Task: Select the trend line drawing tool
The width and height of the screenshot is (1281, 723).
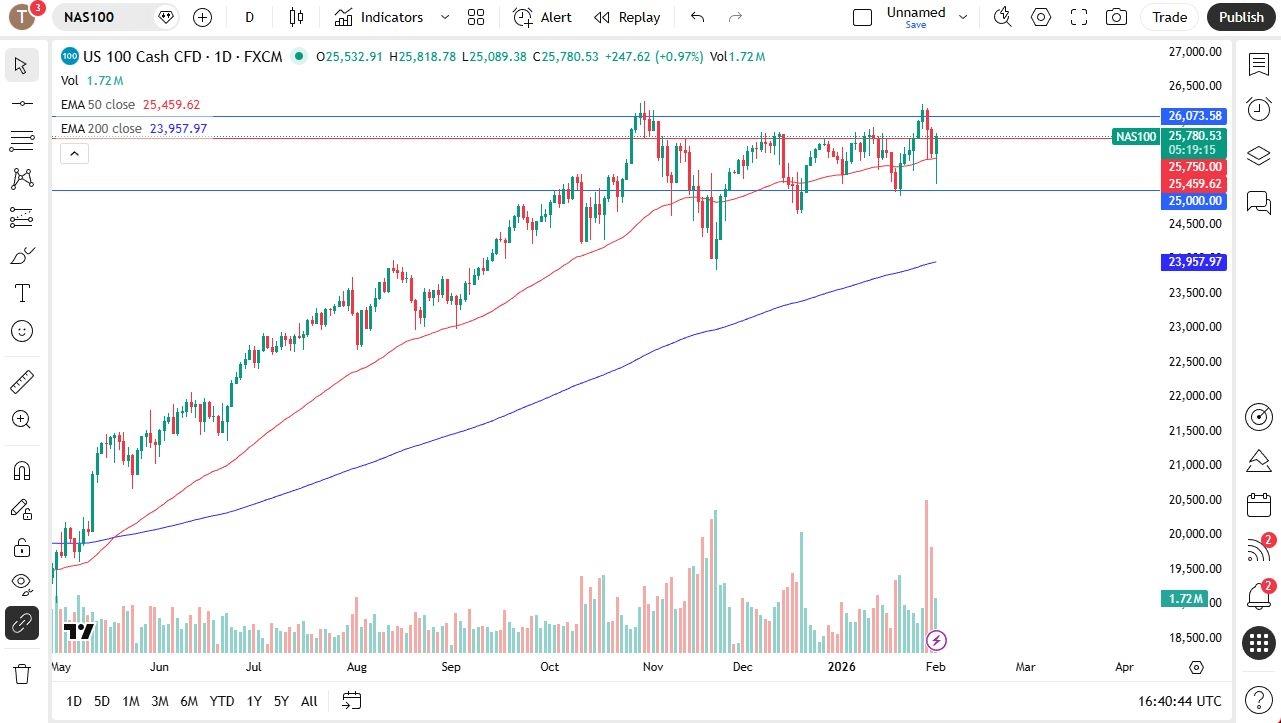Action: click(22, 103)
